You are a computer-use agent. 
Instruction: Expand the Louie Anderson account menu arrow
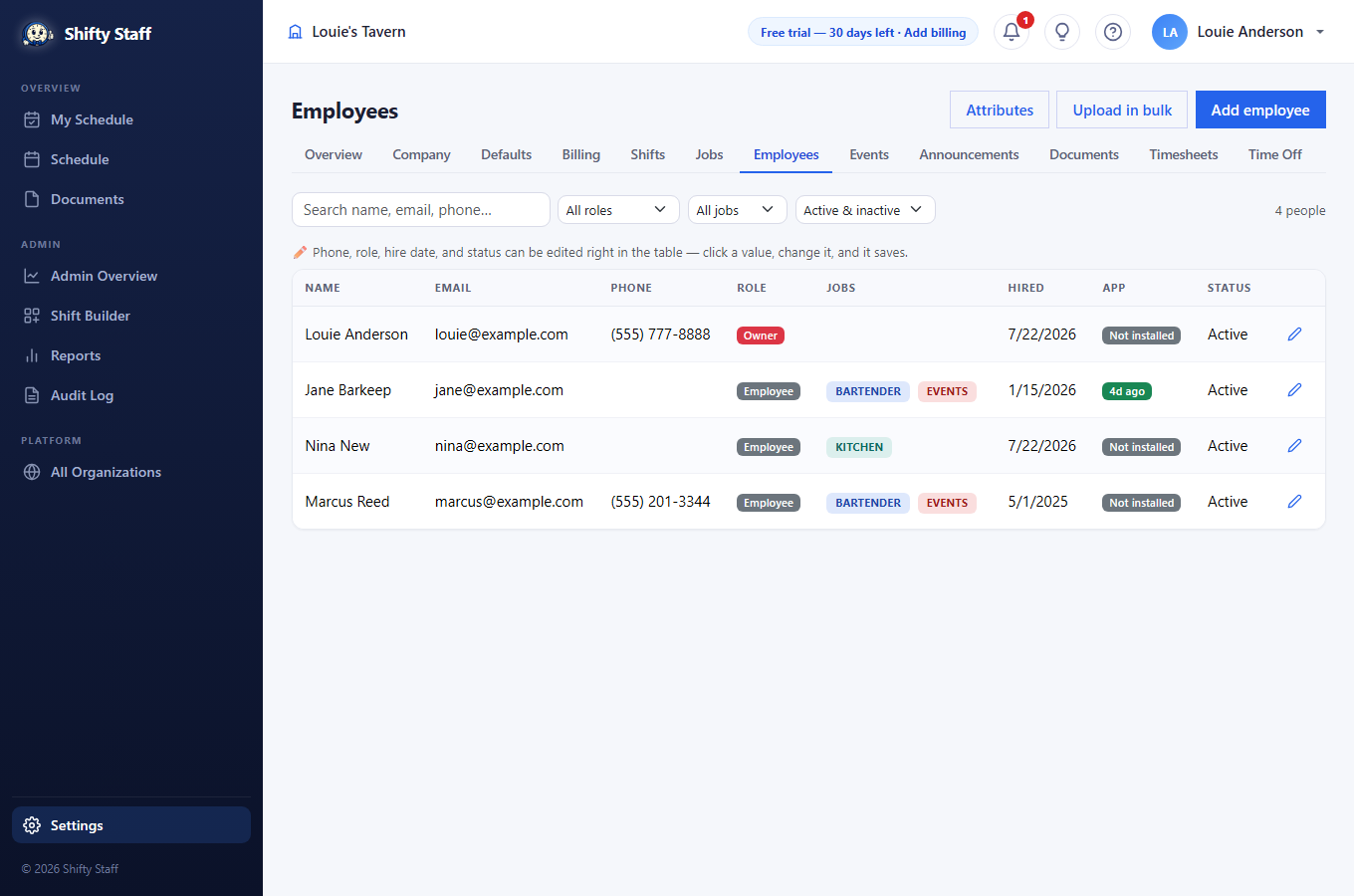tap(1320, 32)
